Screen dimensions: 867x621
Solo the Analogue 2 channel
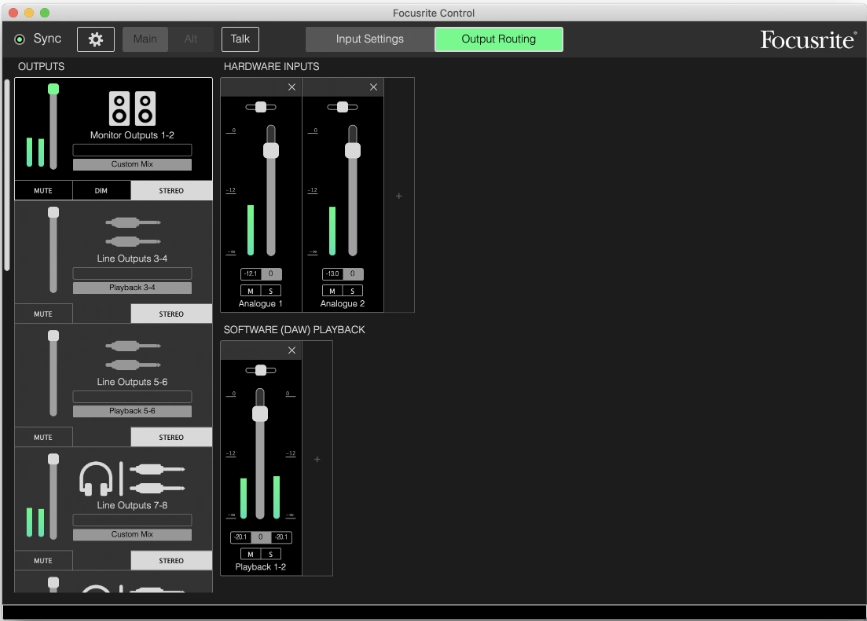pos(352,291)
